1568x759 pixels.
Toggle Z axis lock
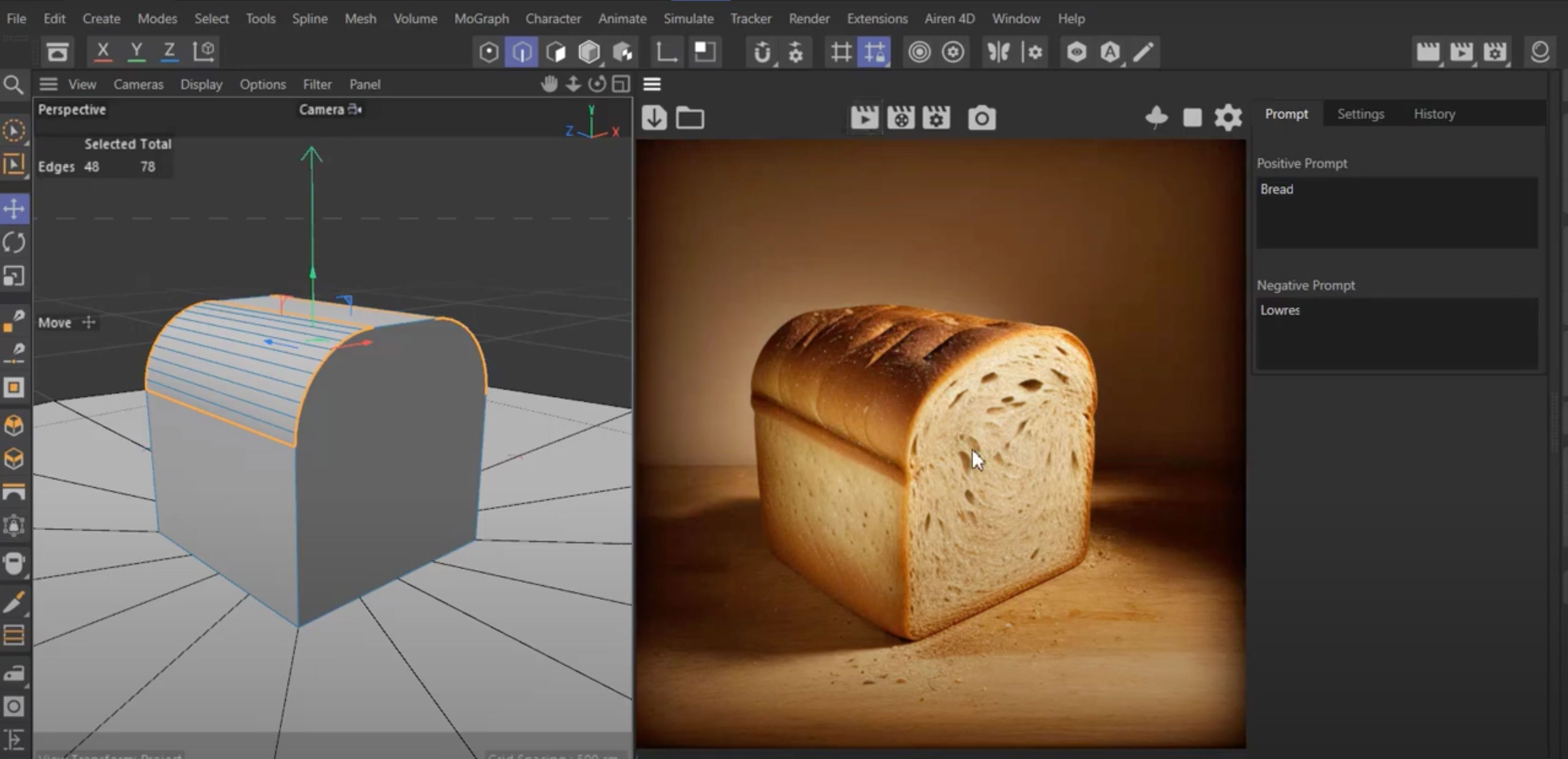click(x=169, y=52)
